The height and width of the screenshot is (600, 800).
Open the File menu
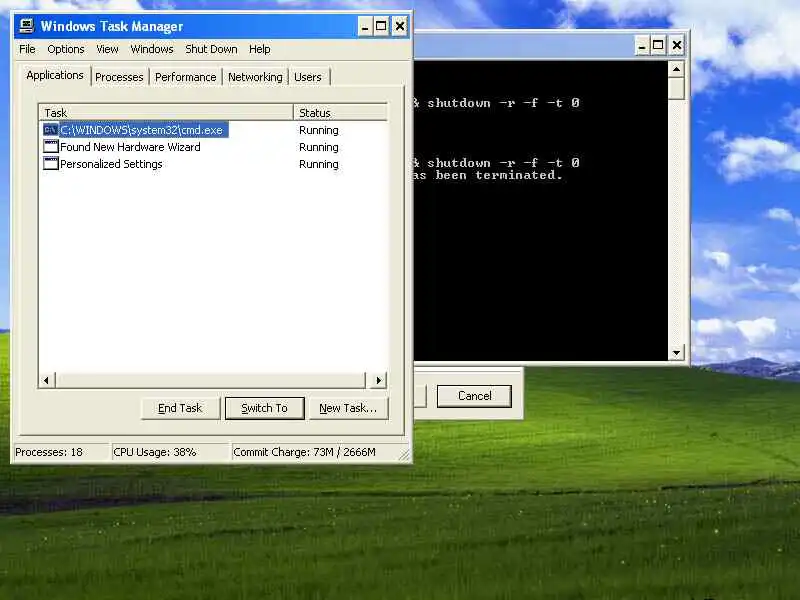click(27, 49)
